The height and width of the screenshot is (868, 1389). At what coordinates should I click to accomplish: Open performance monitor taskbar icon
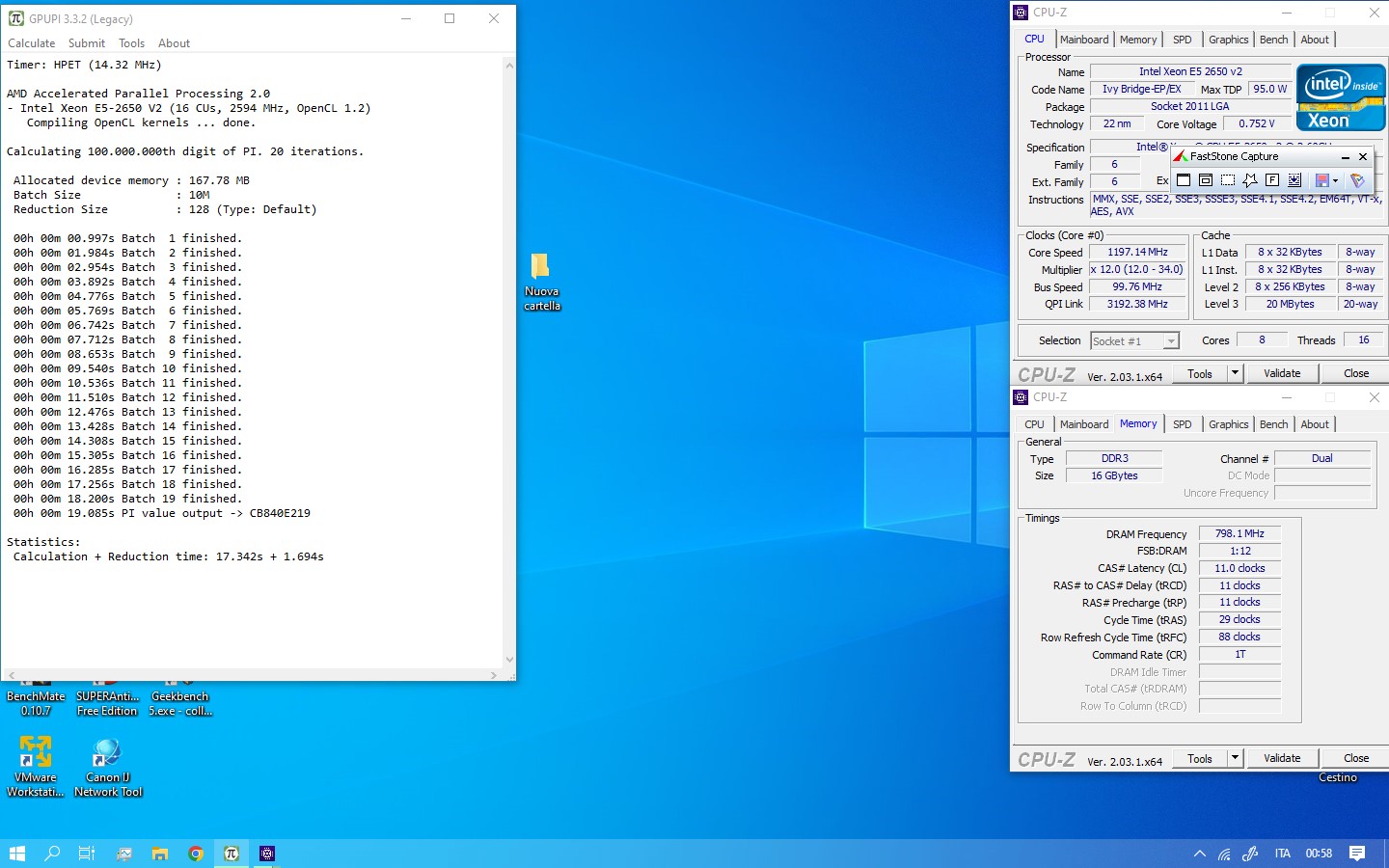coord(124,854)
